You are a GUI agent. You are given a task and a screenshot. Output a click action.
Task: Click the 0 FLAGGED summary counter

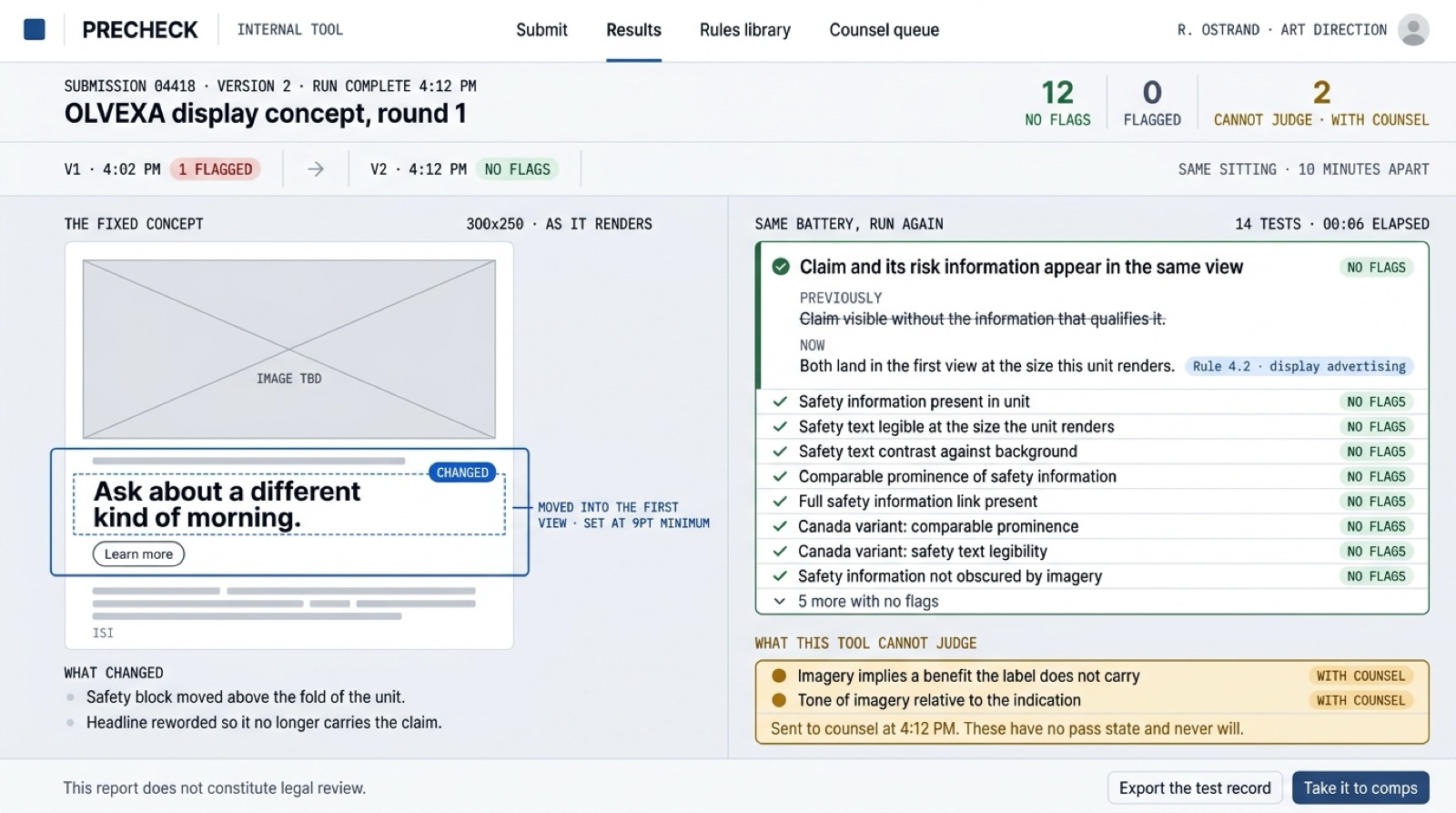(1152, 102)
